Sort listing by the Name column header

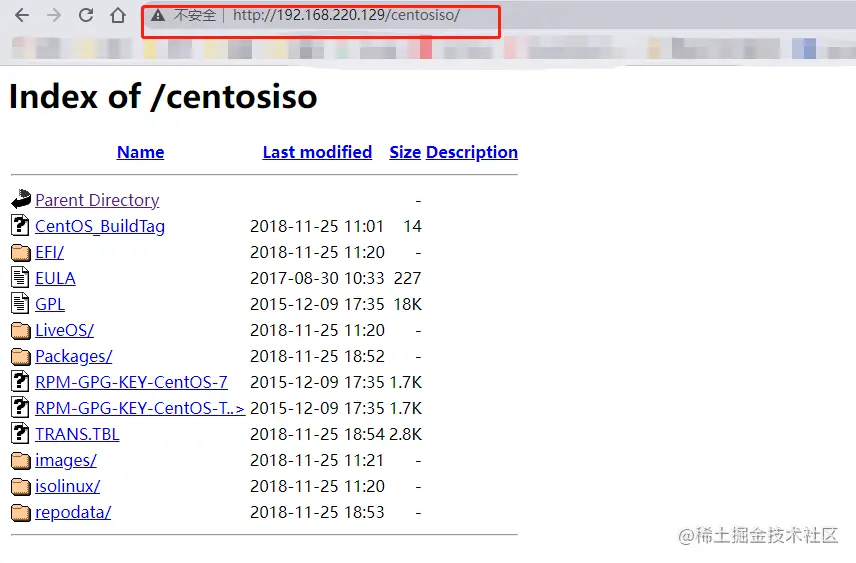click(140, 152)
